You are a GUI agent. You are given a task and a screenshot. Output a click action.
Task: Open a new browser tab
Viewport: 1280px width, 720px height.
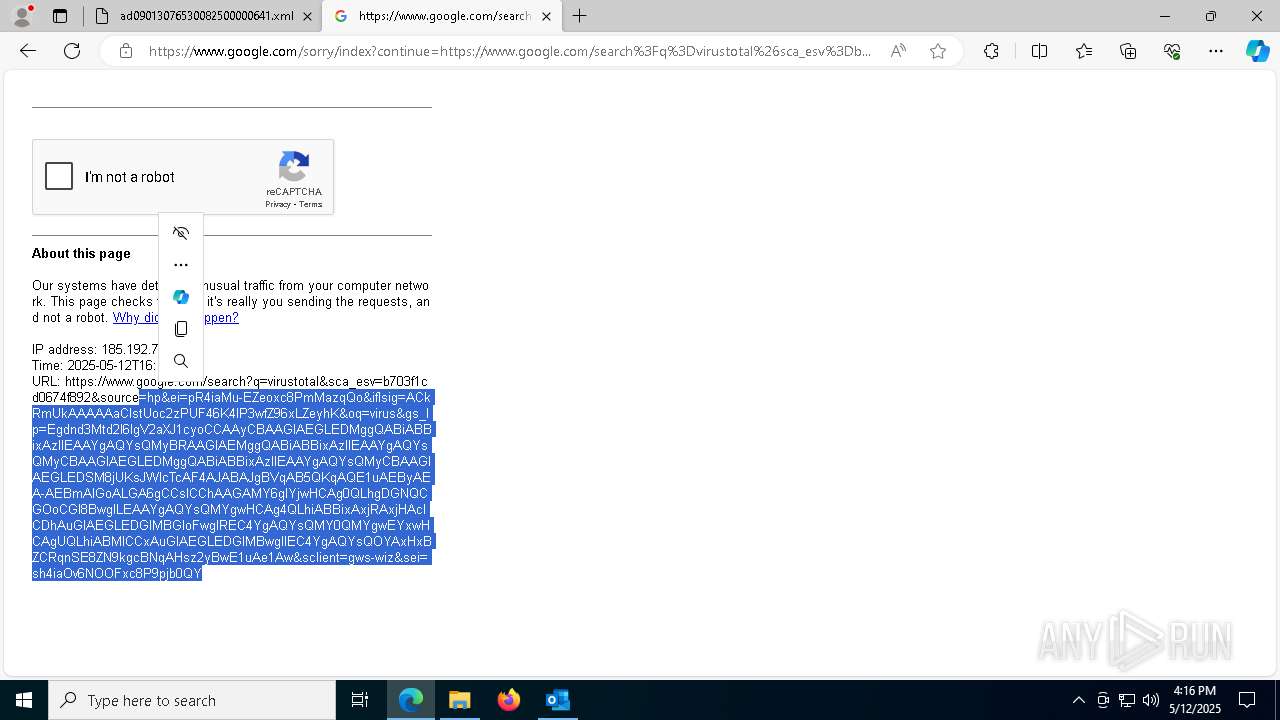click(x=580, y=16)
